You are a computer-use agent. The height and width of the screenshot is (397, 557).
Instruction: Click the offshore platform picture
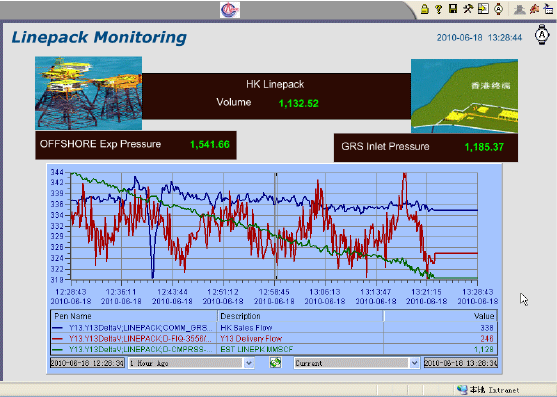(88, 93)
